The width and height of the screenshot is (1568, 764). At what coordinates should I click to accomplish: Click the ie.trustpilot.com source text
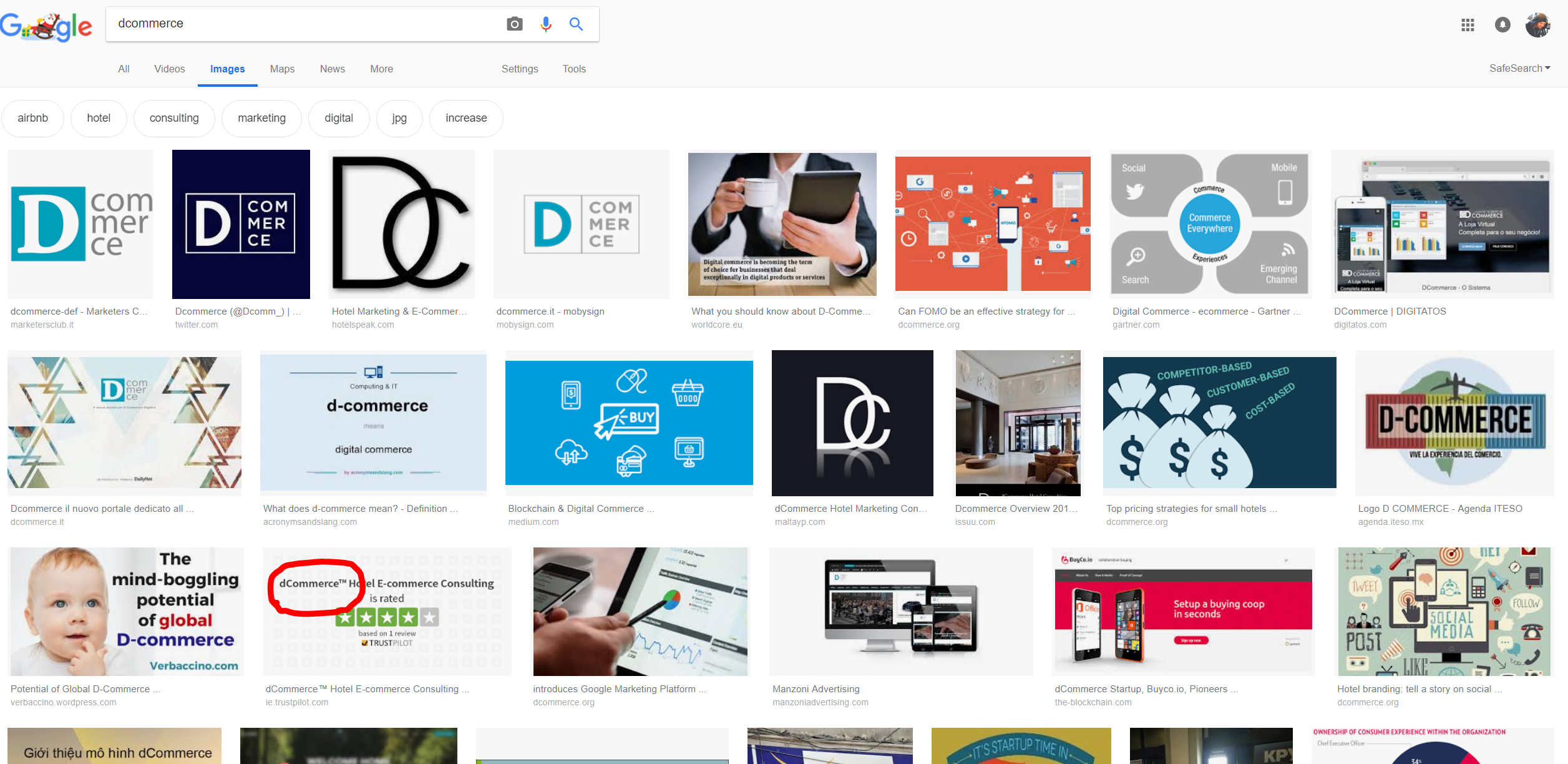[297, 702]
